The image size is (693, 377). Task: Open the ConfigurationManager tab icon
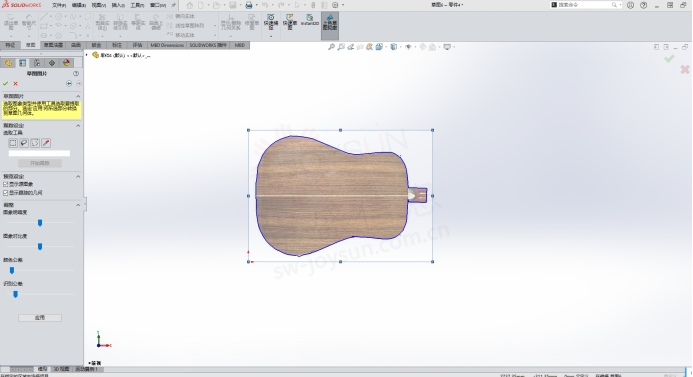coord(37,63)
